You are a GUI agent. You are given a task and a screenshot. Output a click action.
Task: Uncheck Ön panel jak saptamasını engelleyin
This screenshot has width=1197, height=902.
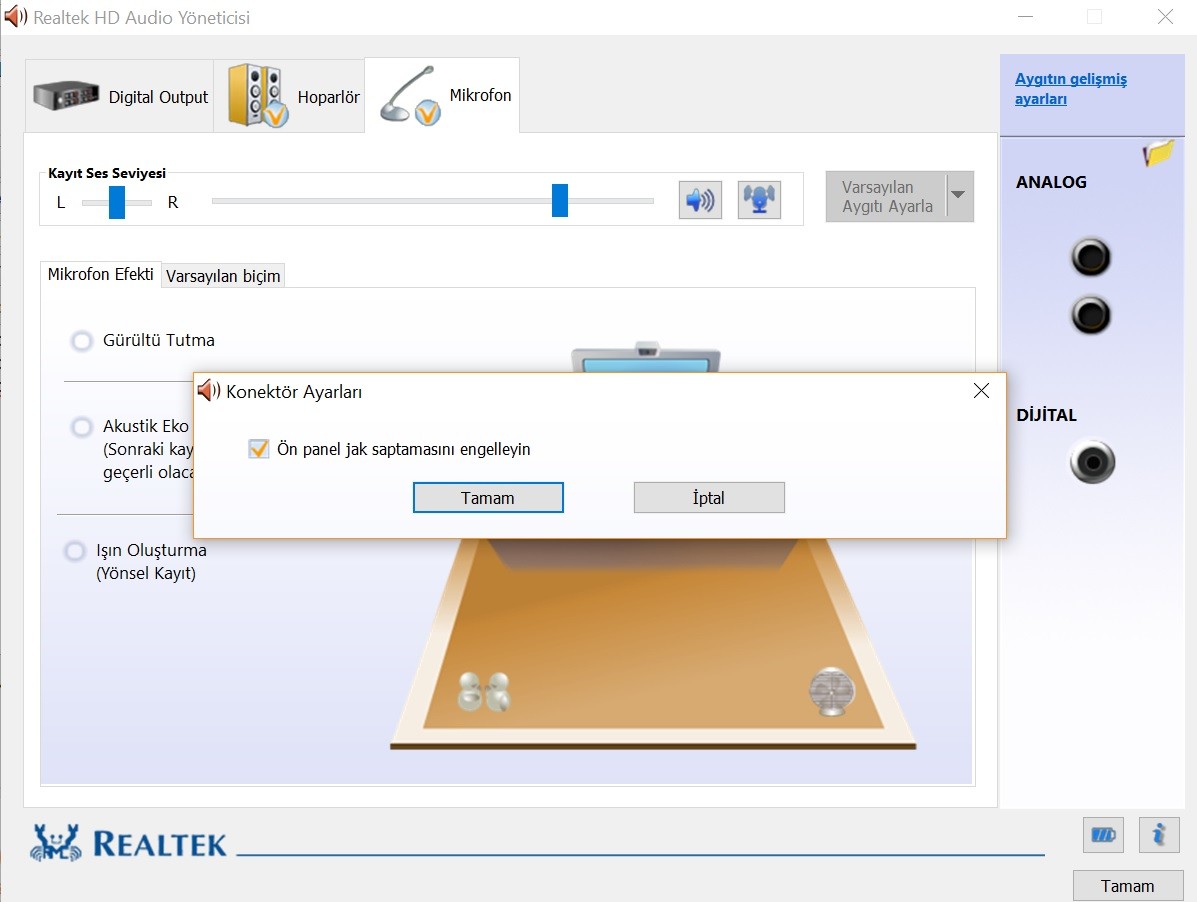(259, 449)
